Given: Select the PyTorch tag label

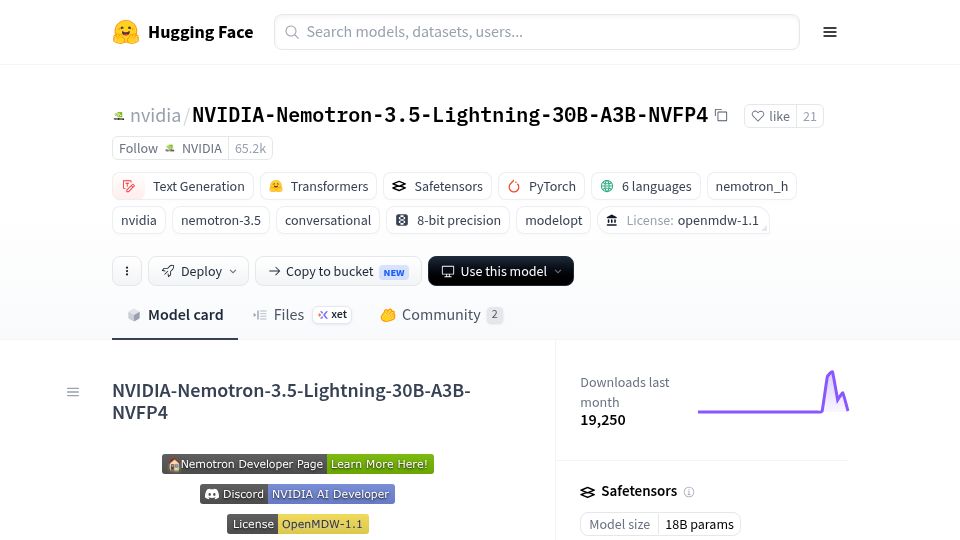Looking at the screenshot, I should (552, 186).
